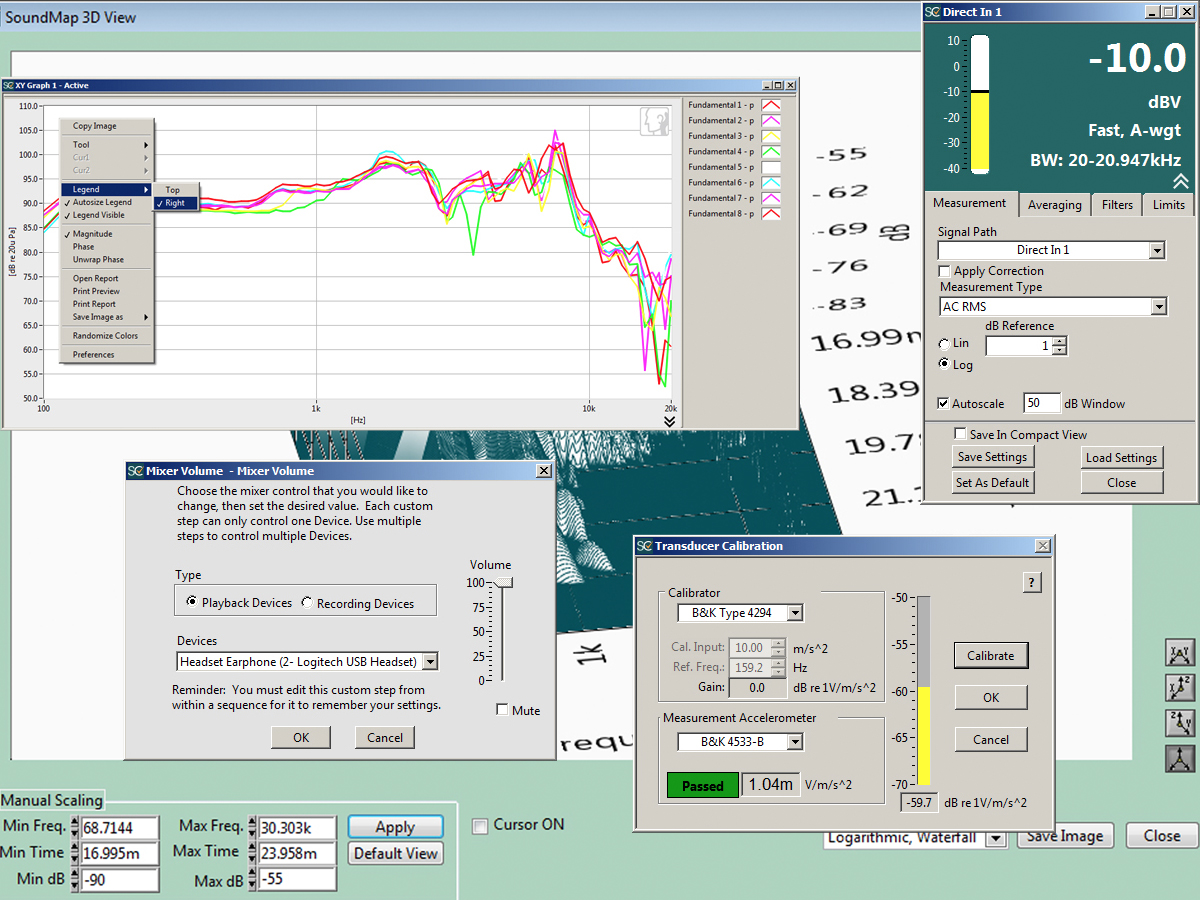Click Fundamental 6 - p cyan legend swatch
This screenshot has height=900, width=1200.
[x=771, y=183]
